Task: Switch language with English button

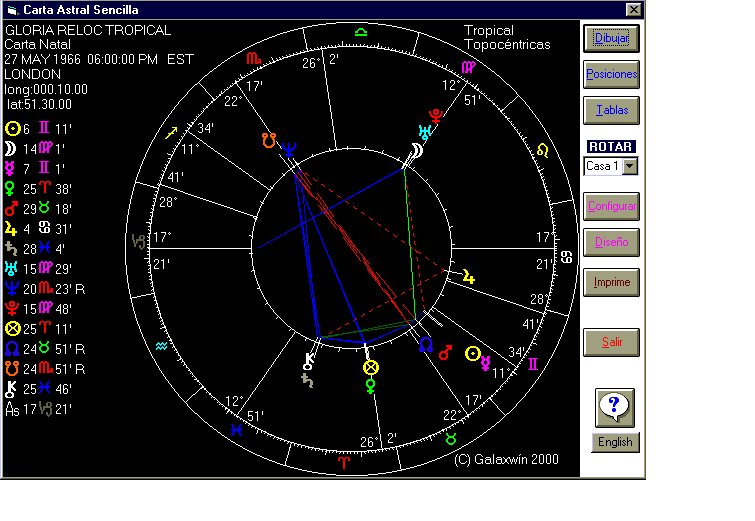Action: coord(615,442)
